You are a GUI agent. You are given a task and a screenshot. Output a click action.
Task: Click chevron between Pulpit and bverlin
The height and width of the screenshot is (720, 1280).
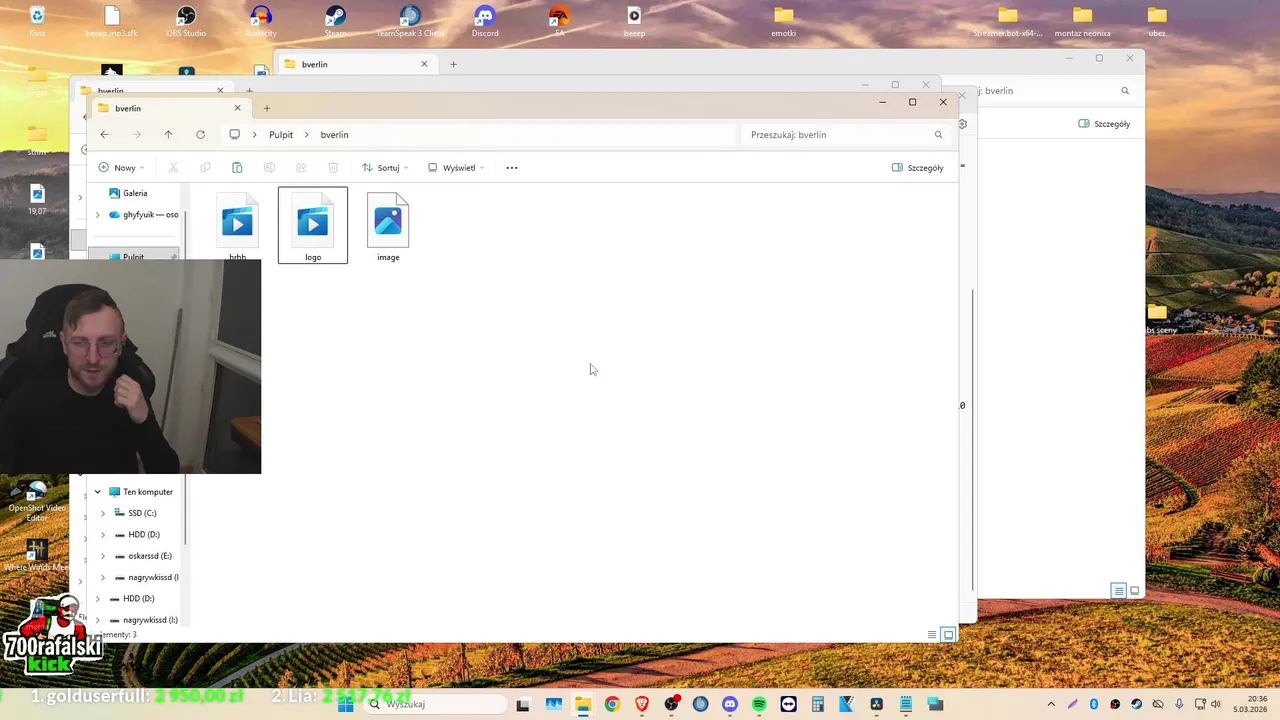point(307,134)
